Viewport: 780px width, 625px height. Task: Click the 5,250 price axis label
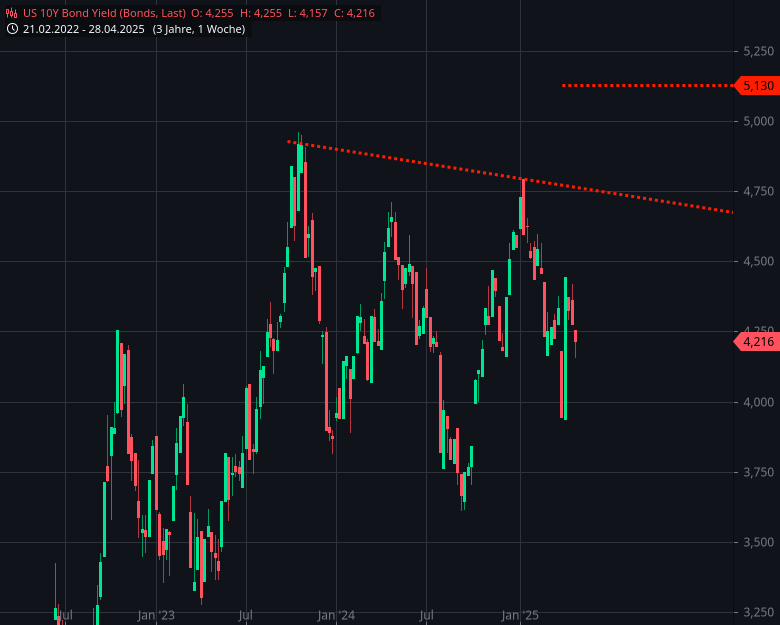tap(759, 51)
